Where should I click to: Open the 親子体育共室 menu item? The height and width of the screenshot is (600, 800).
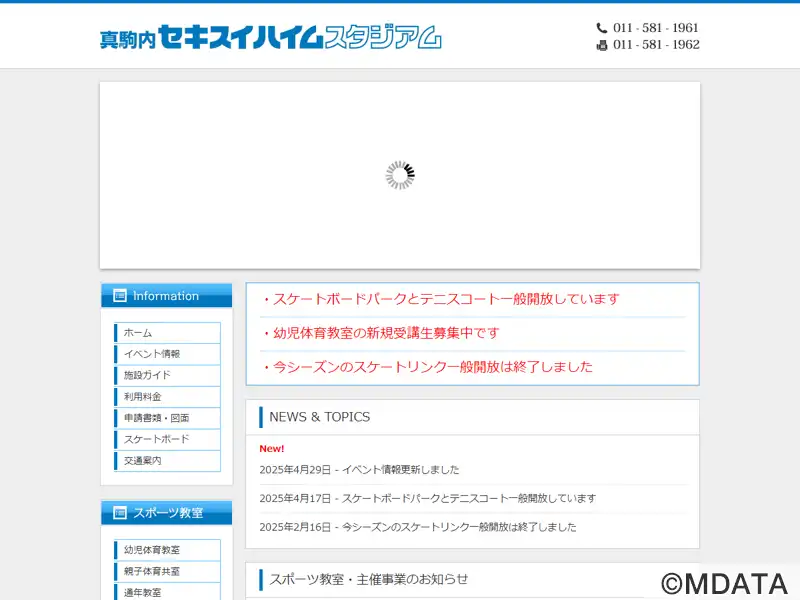[167, 571]
